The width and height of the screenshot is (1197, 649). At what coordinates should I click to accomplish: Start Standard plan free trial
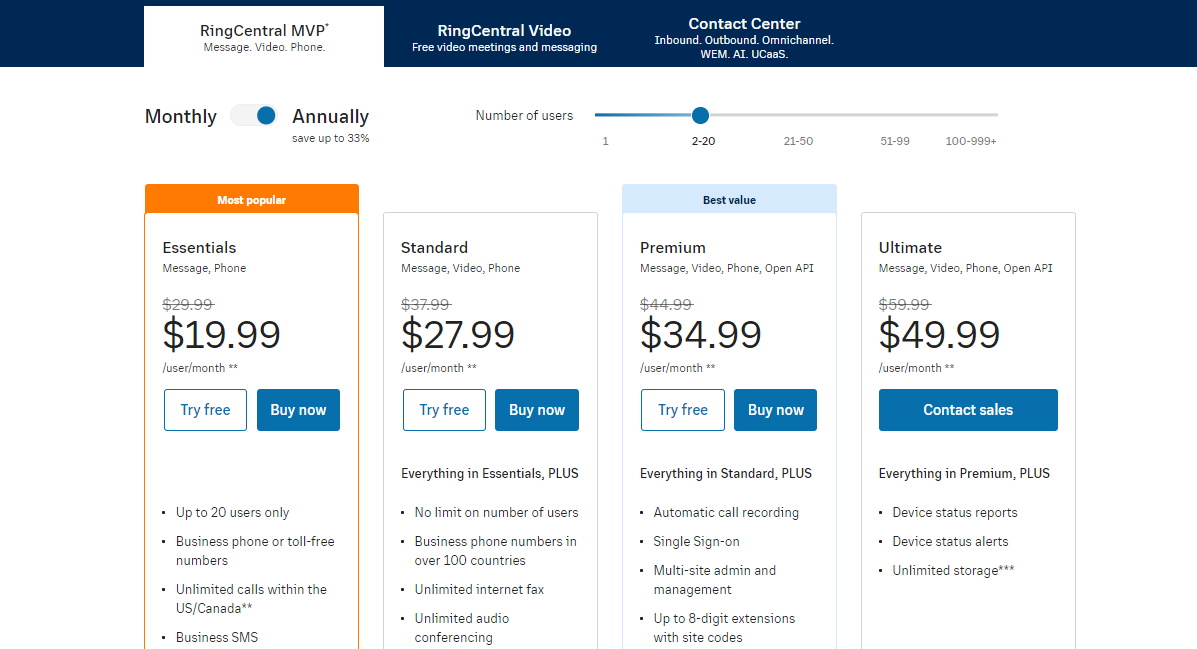[x=444, y=410]
